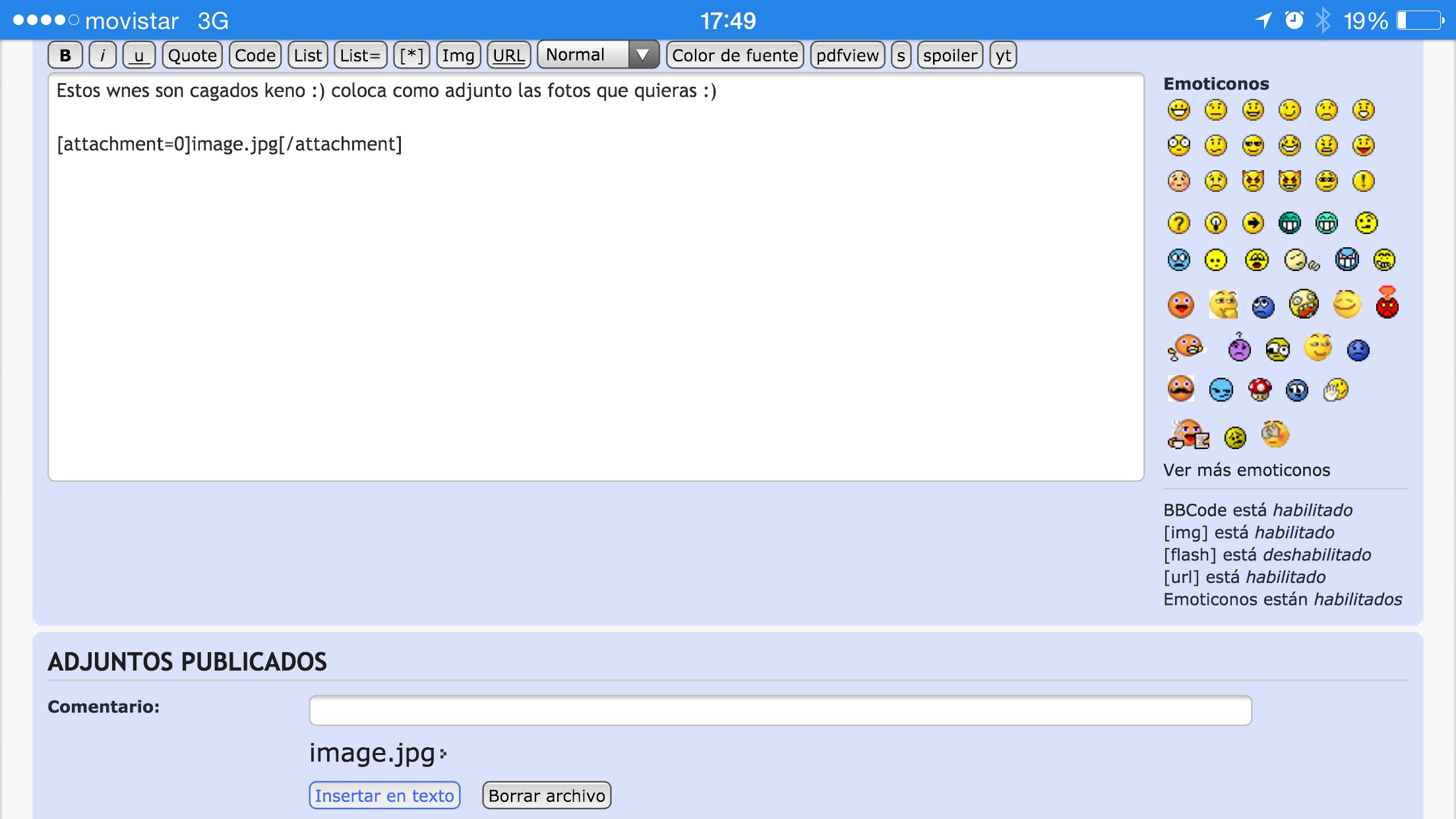Open Ver más emoticonos link
1456x819 pixels.
[1246, 470]
